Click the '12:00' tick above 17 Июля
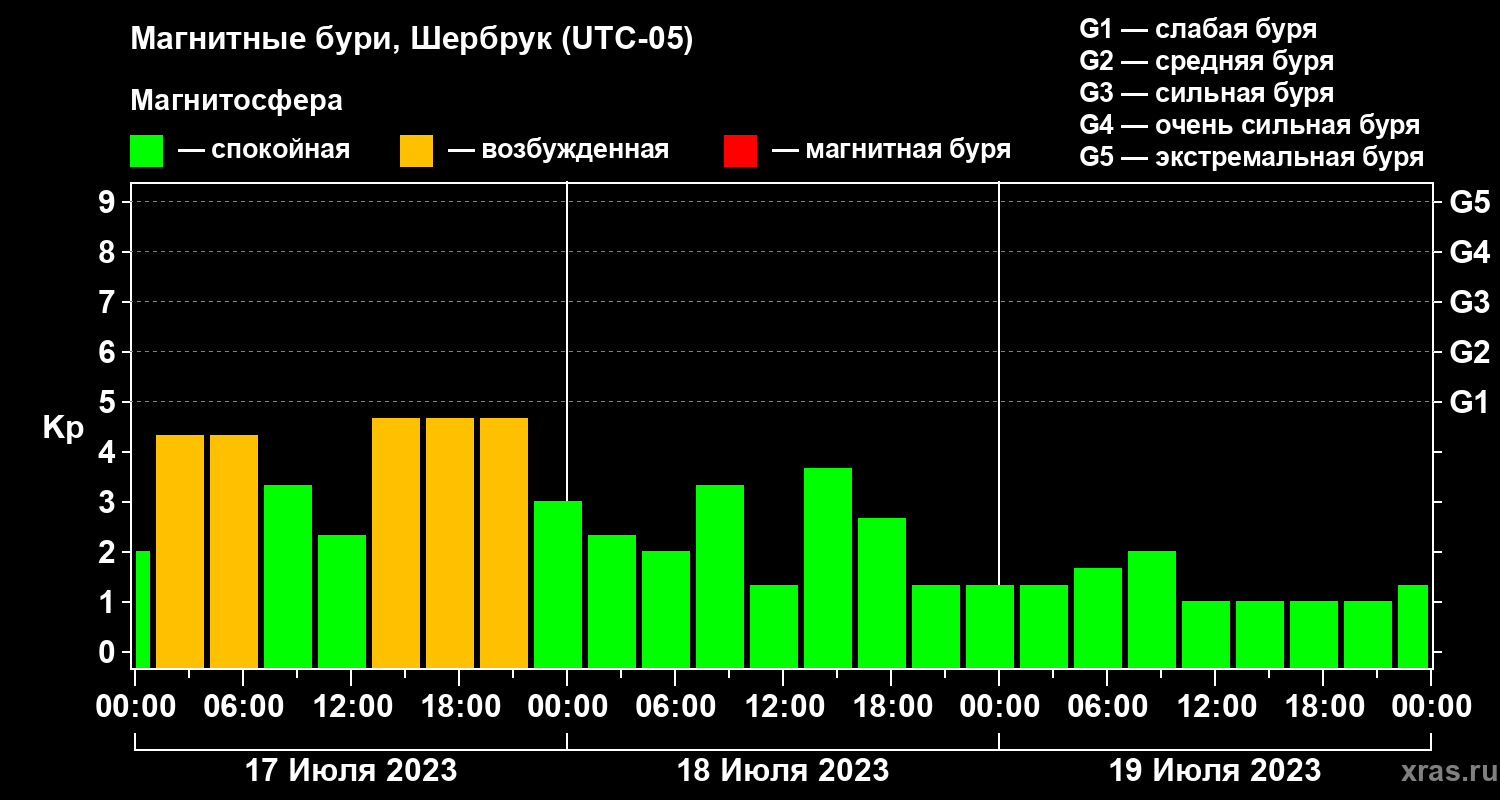This screenshot has width=1500, height=800. [x=351, y=707]
